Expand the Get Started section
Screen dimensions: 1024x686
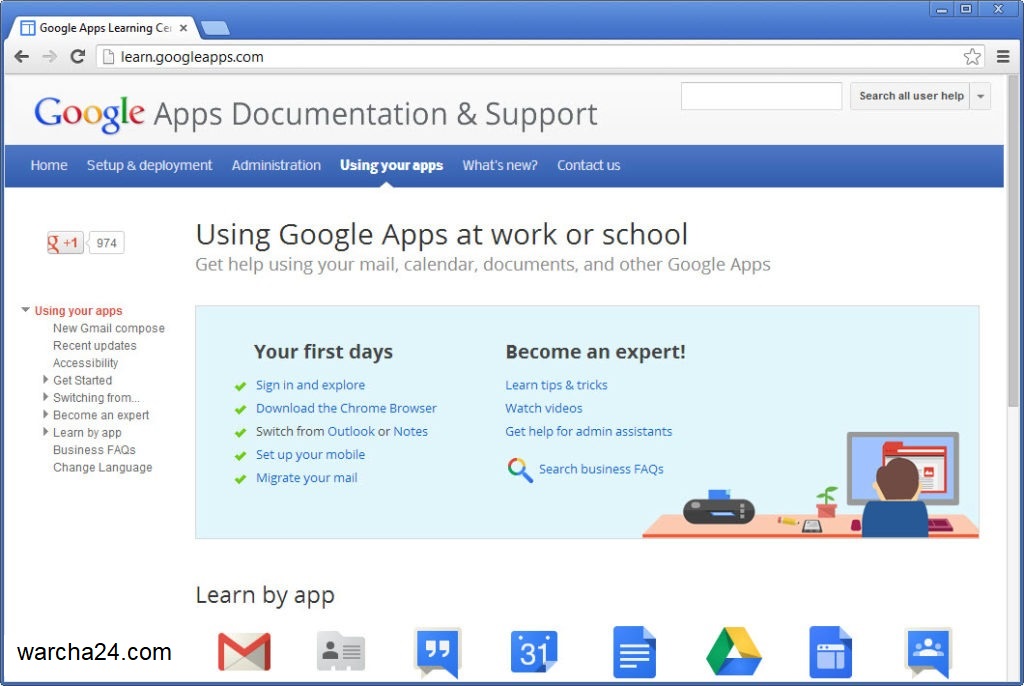click(45, 380)
